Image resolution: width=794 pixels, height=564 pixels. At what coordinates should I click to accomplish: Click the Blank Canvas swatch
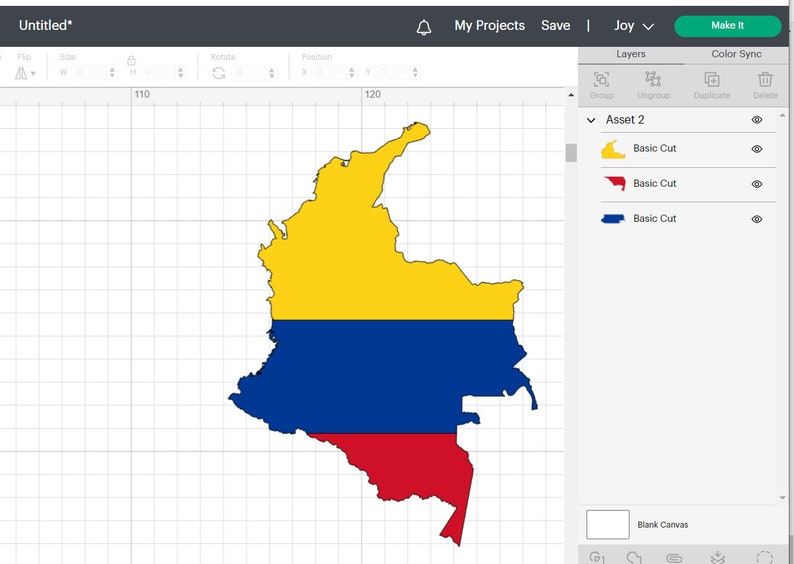[608, 525]
